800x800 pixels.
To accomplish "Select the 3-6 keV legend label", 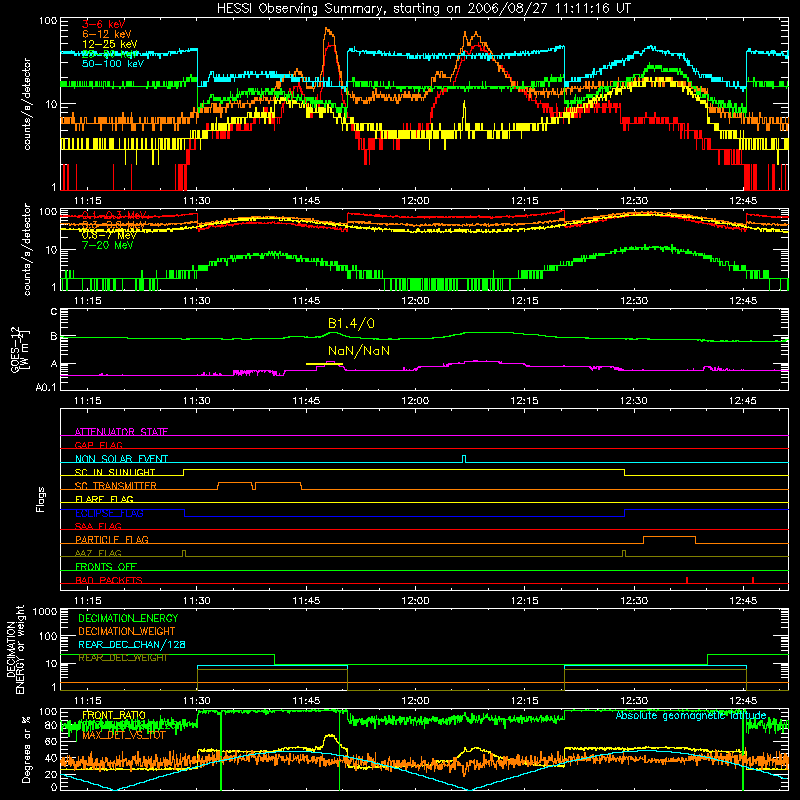I will [x=103, y=24].
